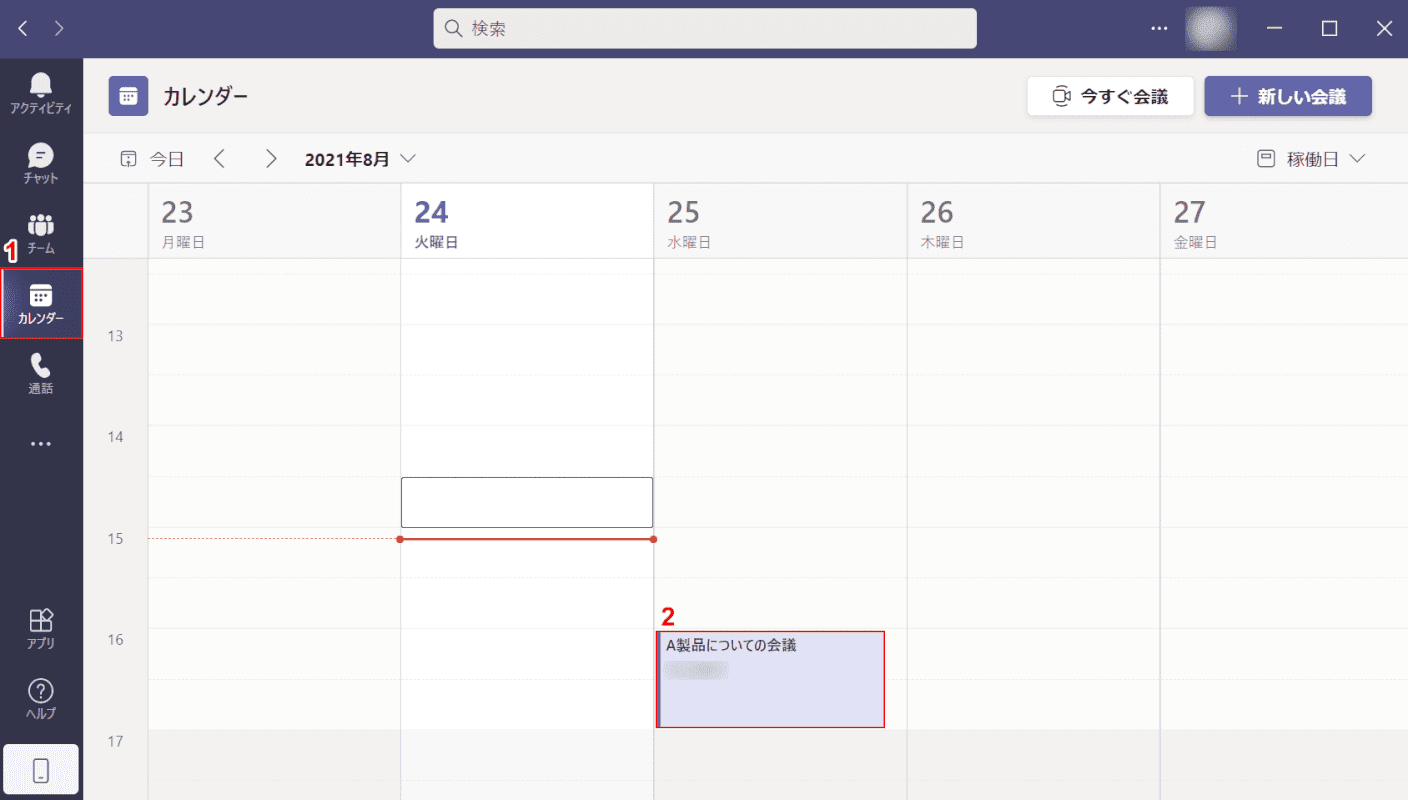1408x800 pixels.
Task: Open the Calls (通話) phone icon
Action: click(41, 374)
